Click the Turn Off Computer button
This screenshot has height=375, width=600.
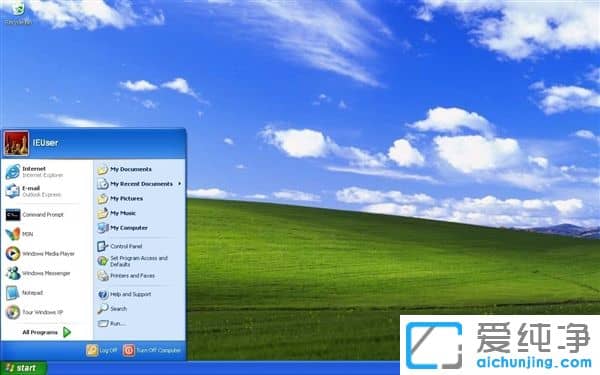click(152, 350)
